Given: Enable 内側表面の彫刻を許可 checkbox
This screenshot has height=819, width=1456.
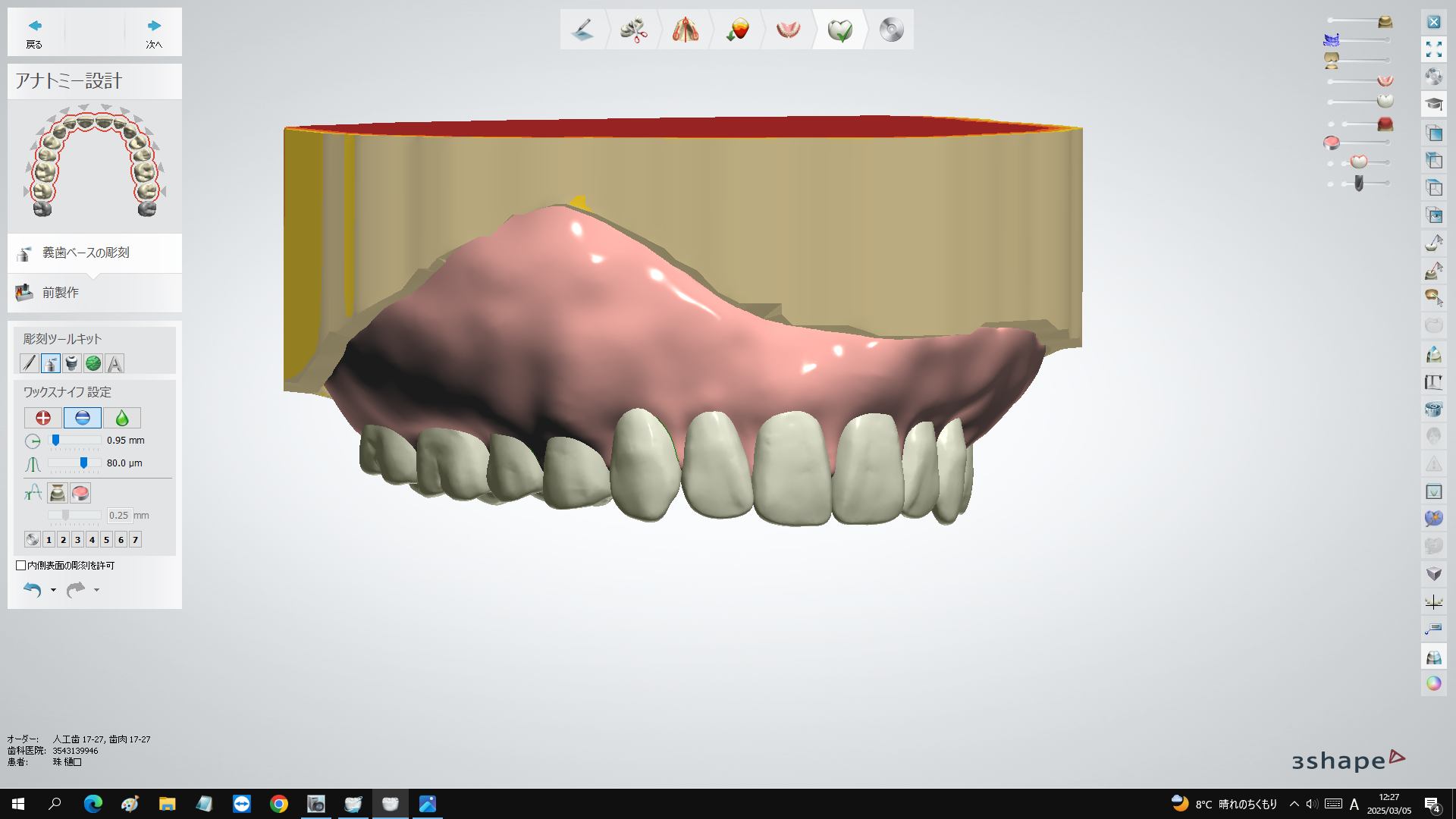Looking at the screenshot, I should point(21,566).
